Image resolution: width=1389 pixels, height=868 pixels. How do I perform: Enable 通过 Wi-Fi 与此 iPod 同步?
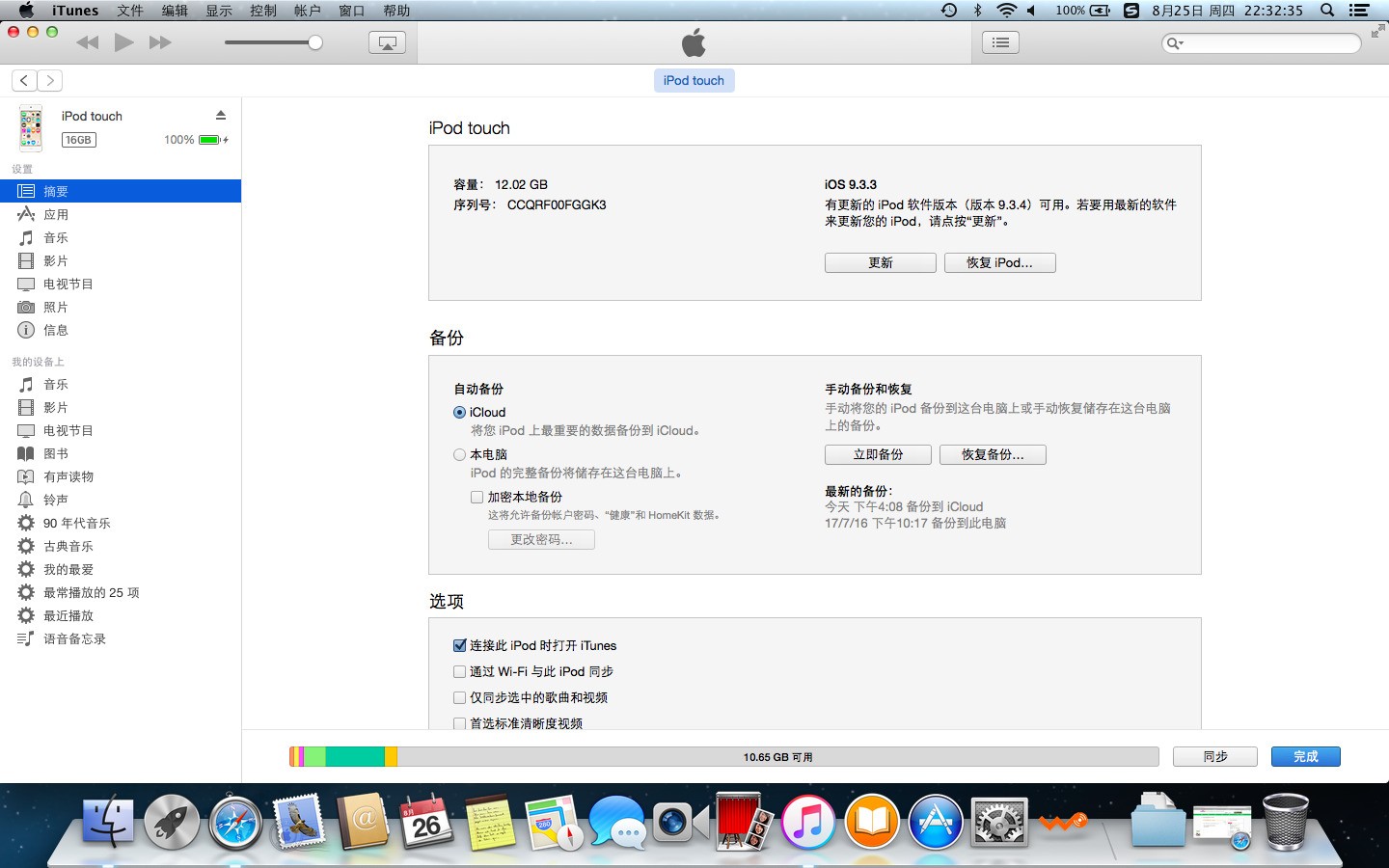[459, 671]
